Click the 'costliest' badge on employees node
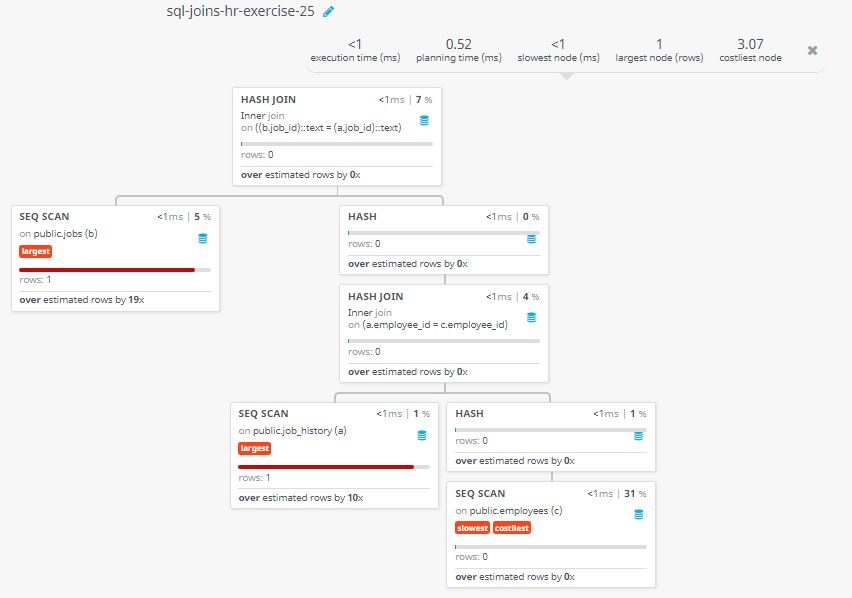This screenshot has width=852, height=598. coord(512,528)
